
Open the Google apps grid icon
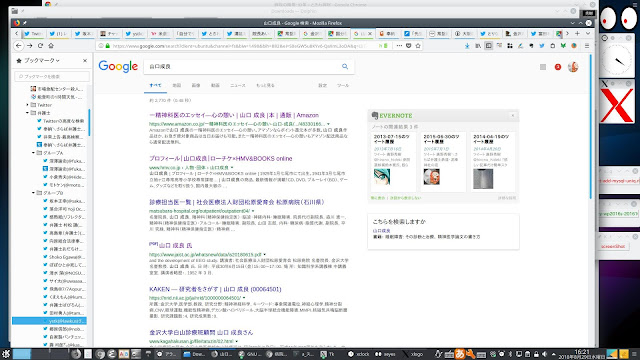(x=543, y=67)
